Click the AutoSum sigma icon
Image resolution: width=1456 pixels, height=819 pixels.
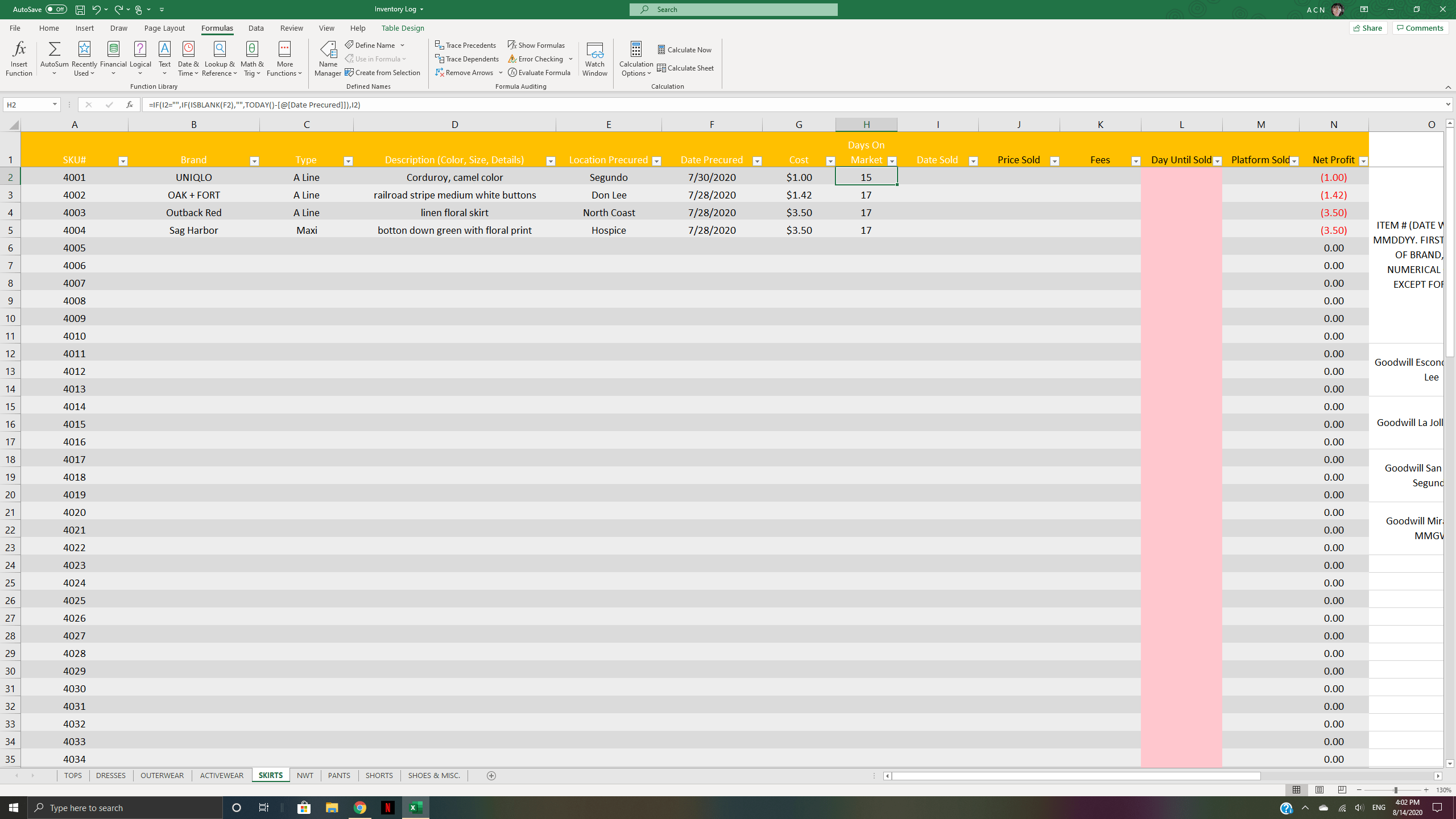[x=55, y=49]
